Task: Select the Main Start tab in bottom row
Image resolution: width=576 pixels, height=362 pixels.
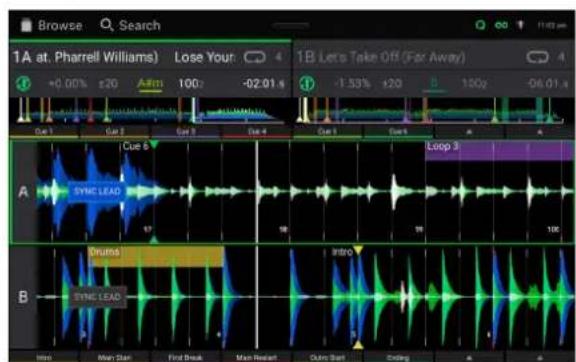Action: (115, 358)
